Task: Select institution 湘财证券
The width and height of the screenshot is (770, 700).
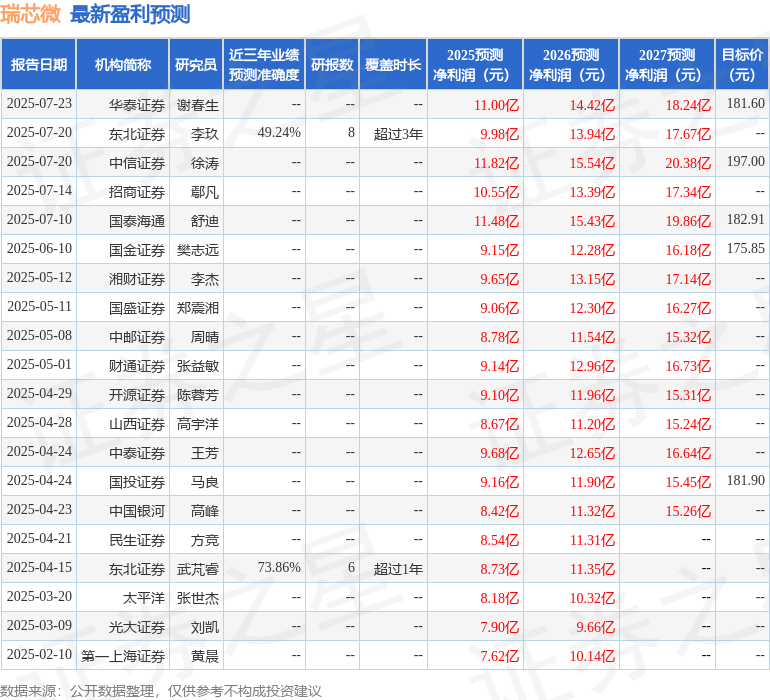Action: 137,279
